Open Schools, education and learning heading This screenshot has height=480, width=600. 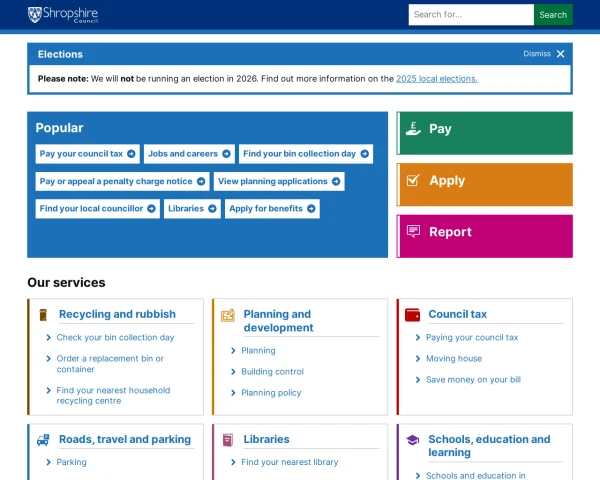(x=489, y=446)
